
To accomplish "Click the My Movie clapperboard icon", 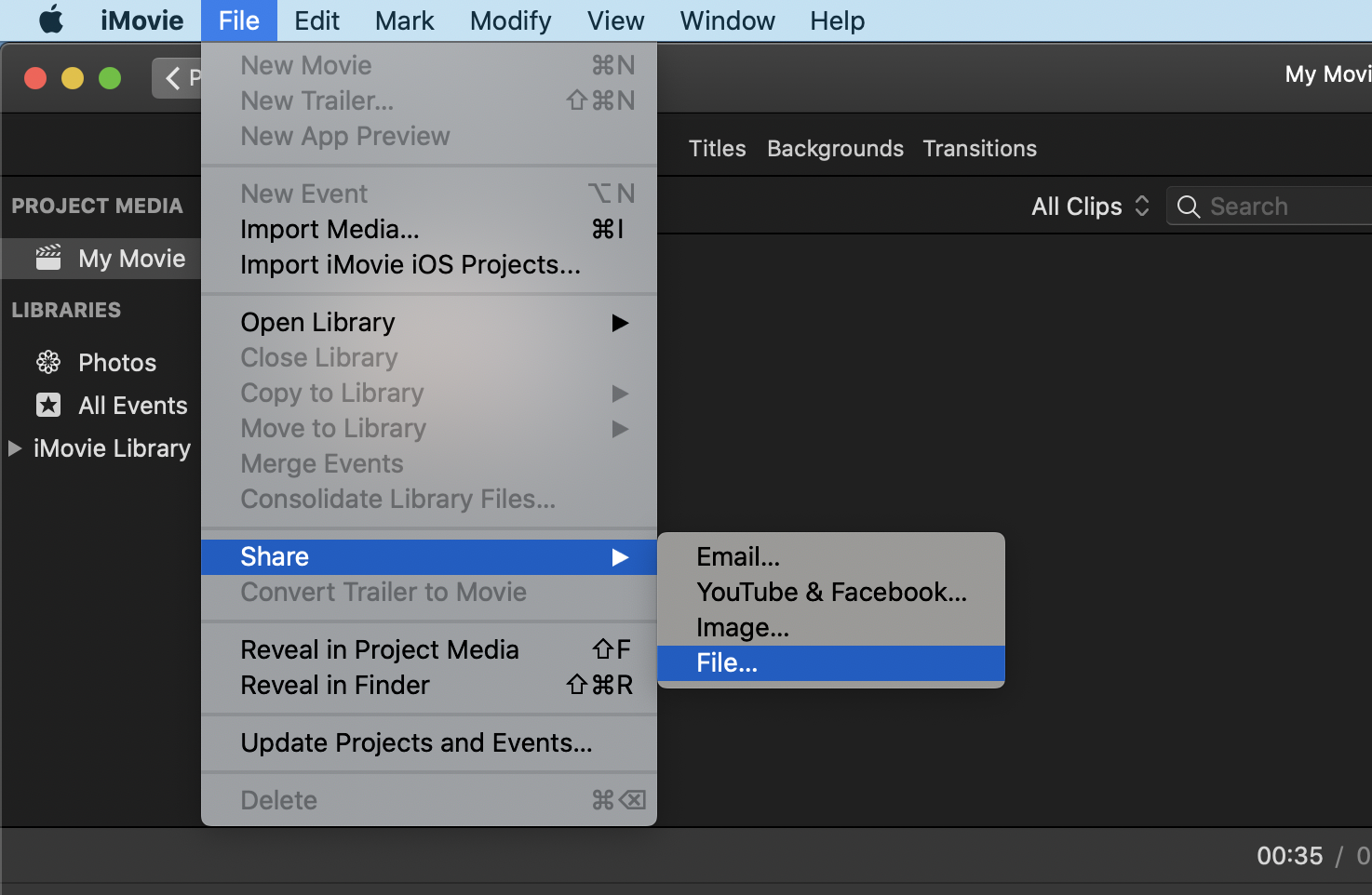I will coord(48,258).
